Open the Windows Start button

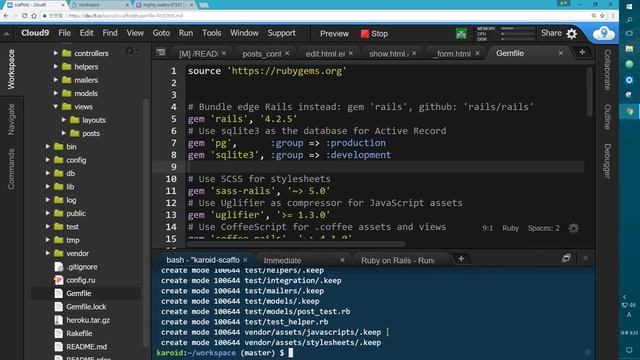pos(629,7)
